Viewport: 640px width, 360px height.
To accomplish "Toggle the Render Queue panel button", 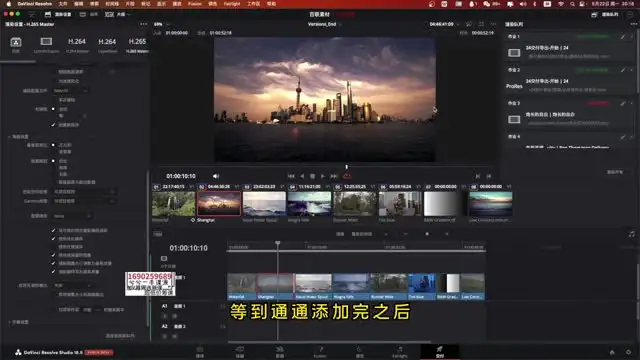I will click(x=605, y=14).
